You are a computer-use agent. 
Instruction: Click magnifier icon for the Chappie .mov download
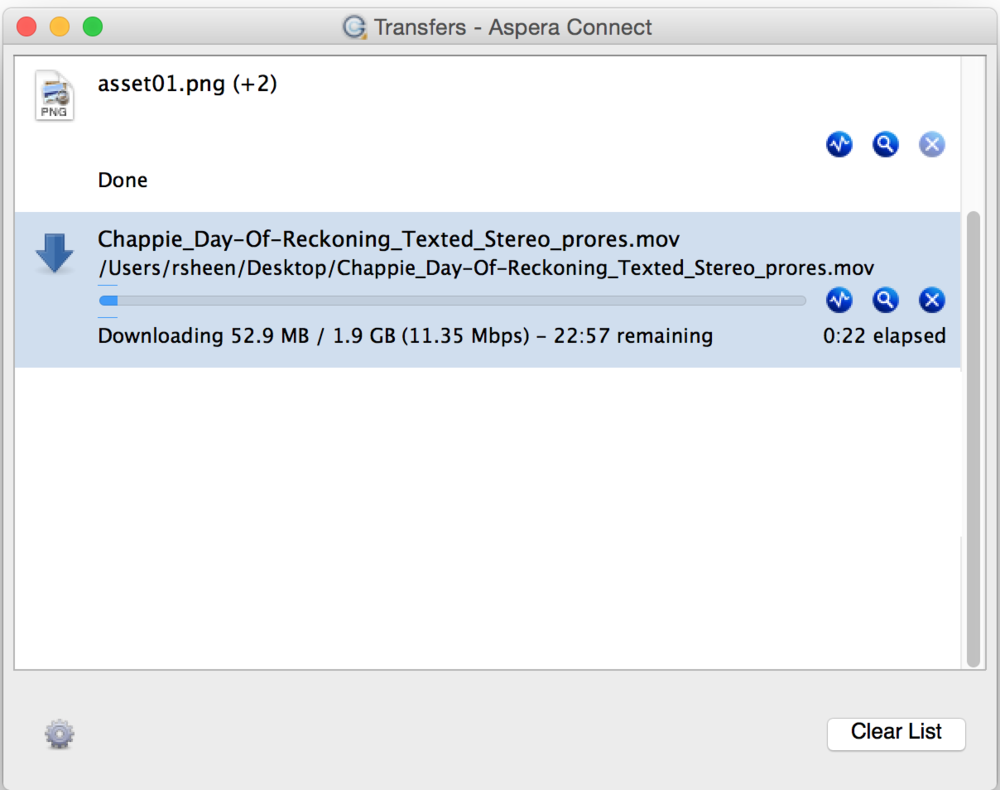coord(885,300)
